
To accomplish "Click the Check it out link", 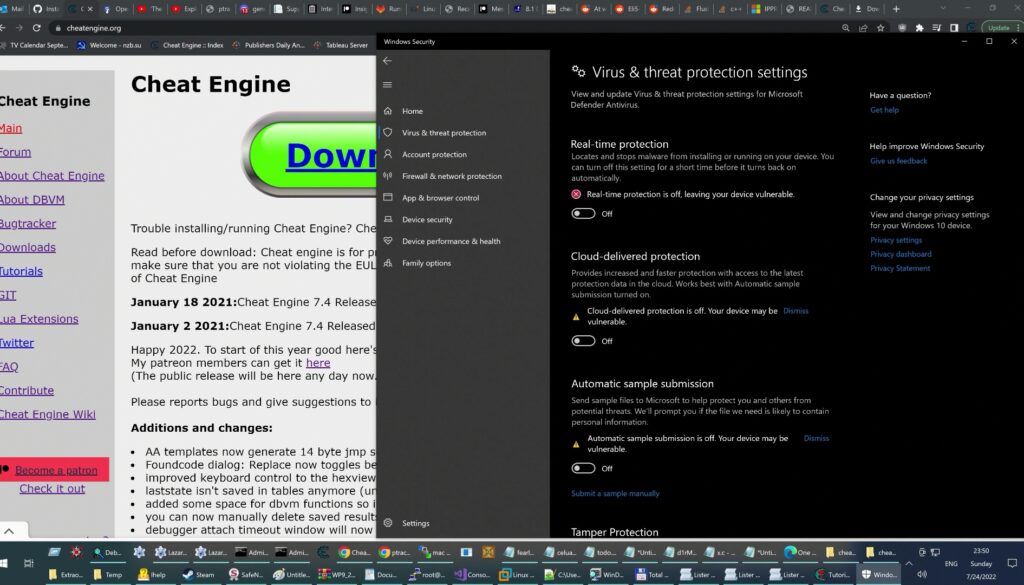I will tap(52, 488).
